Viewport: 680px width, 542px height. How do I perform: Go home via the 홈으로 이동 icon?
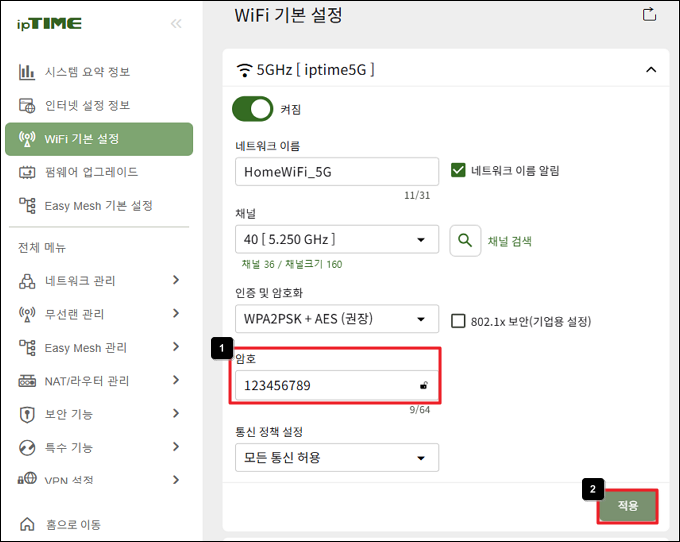click(x=27, y=524)
